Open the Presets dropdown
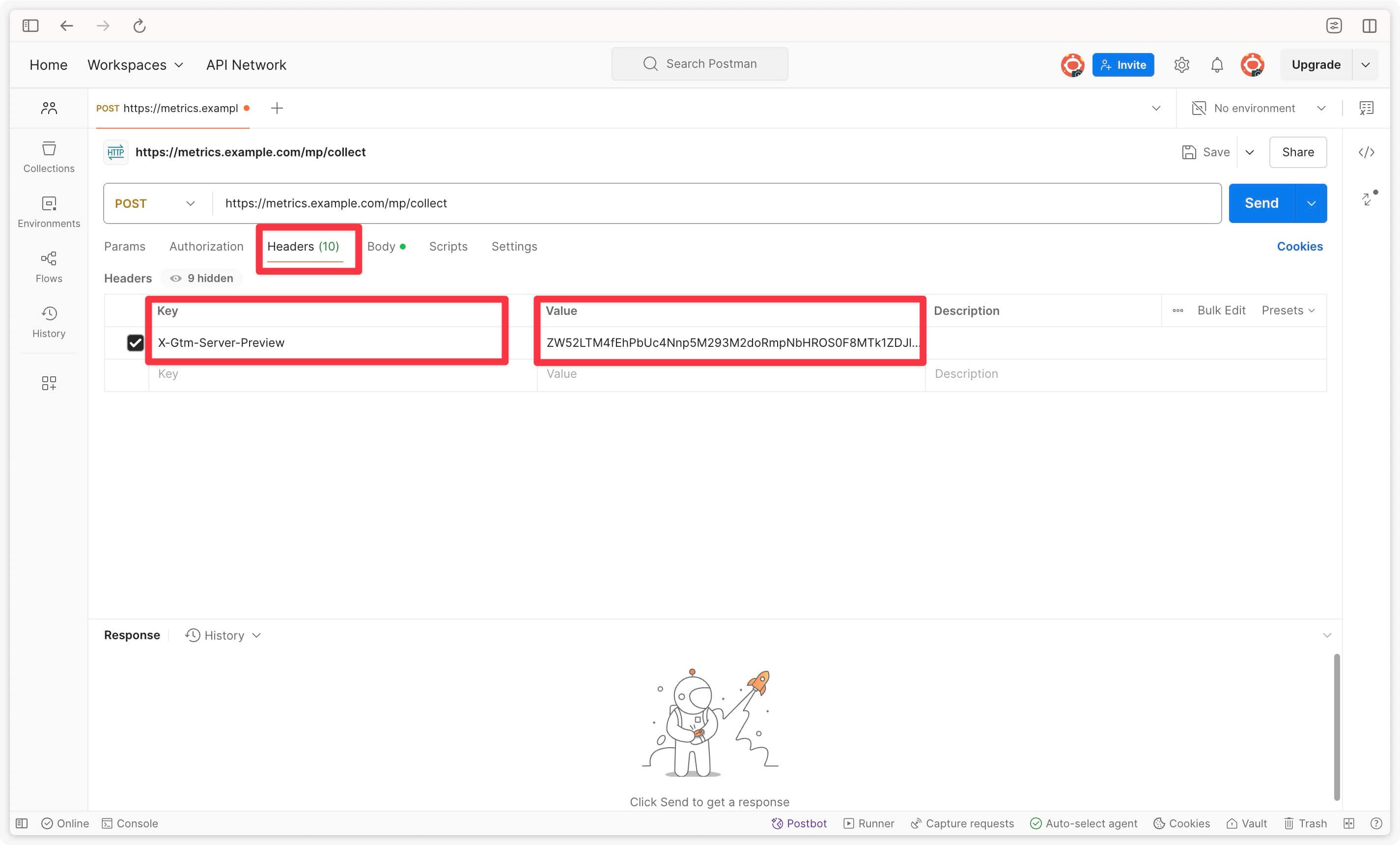 [x=1288, y=310]
